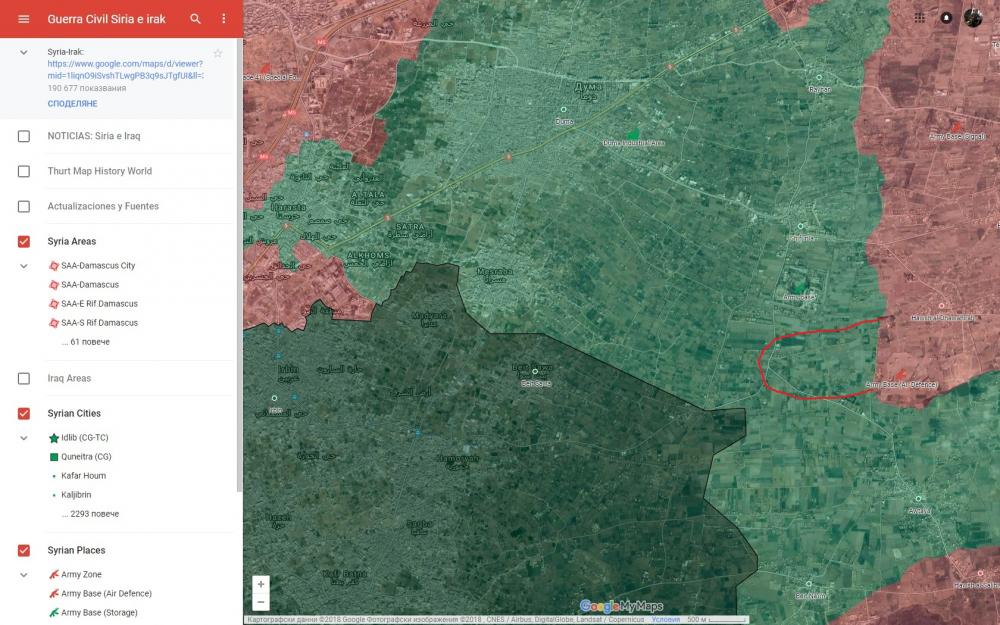Viewport: 1000px width, 625px height.
Task: Click the SAA-S Rif Damascus layer icon
Action: 54,323
